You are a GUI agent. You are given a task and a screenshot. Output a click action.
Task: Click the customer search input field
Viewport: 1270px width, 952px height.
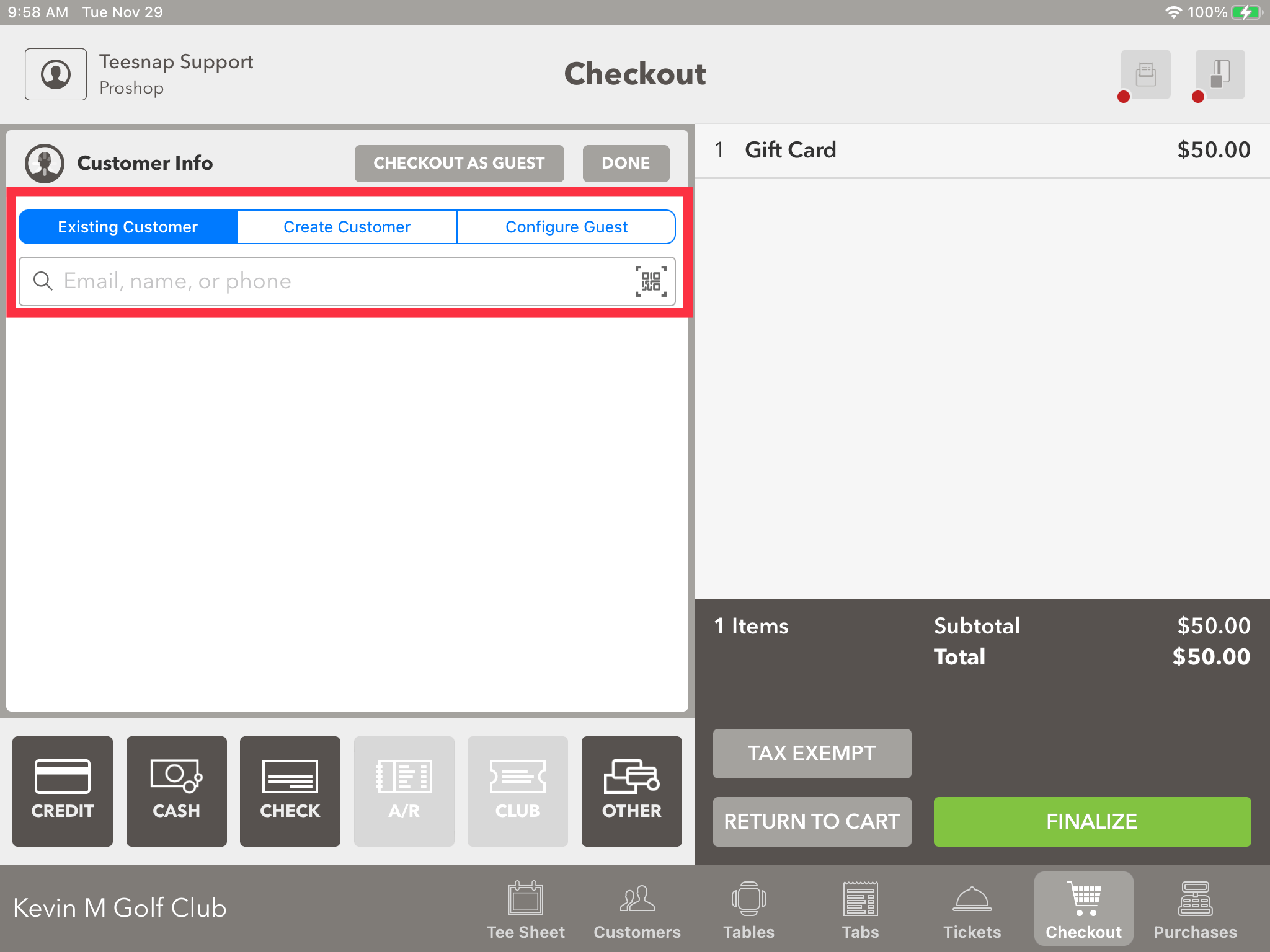pyautogui.click(x=335, y=281)
